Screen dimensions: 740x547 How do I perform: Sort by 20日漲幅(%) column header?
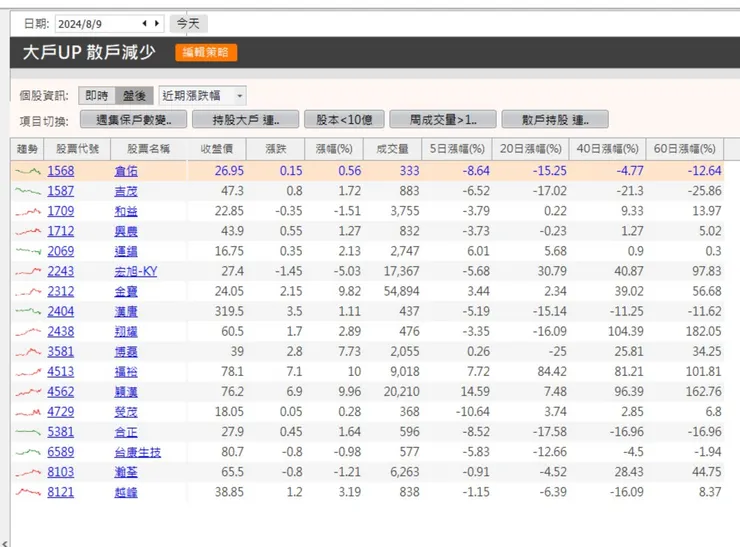pos(531,149)
